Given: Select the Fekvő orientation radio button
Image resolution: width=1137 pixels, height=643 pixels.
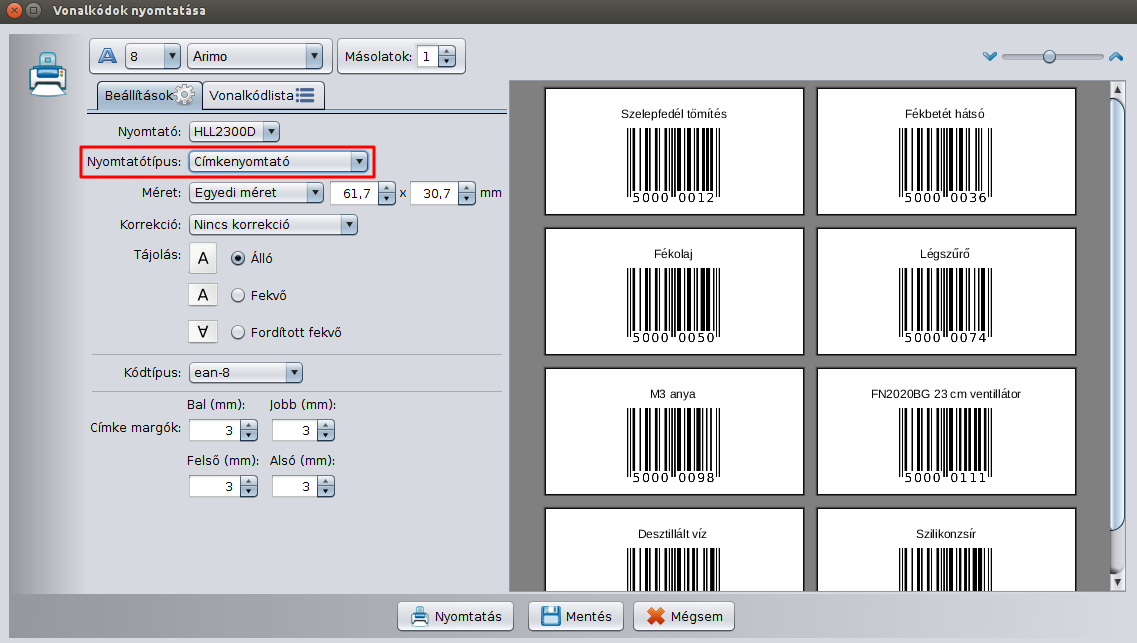Looking at the screenshot, I should coord(238,295).
